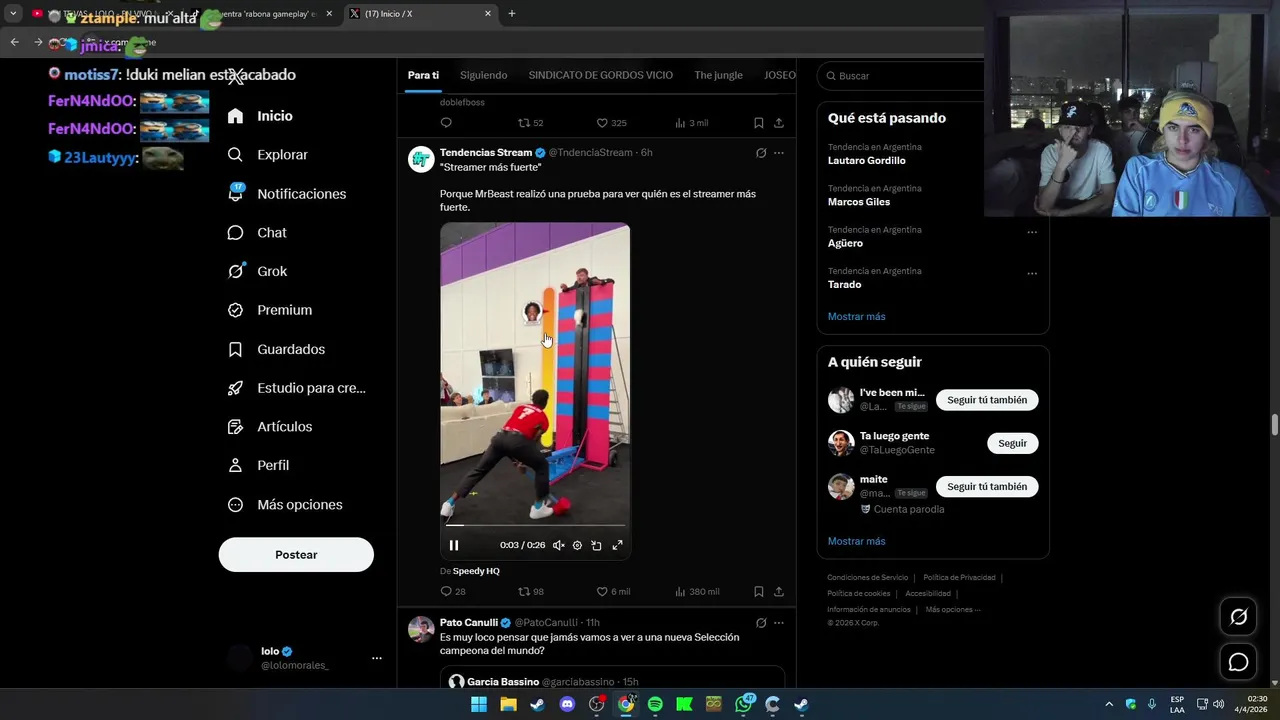
Task: Open Artículos in the sidebar
Action: point(270,427)
